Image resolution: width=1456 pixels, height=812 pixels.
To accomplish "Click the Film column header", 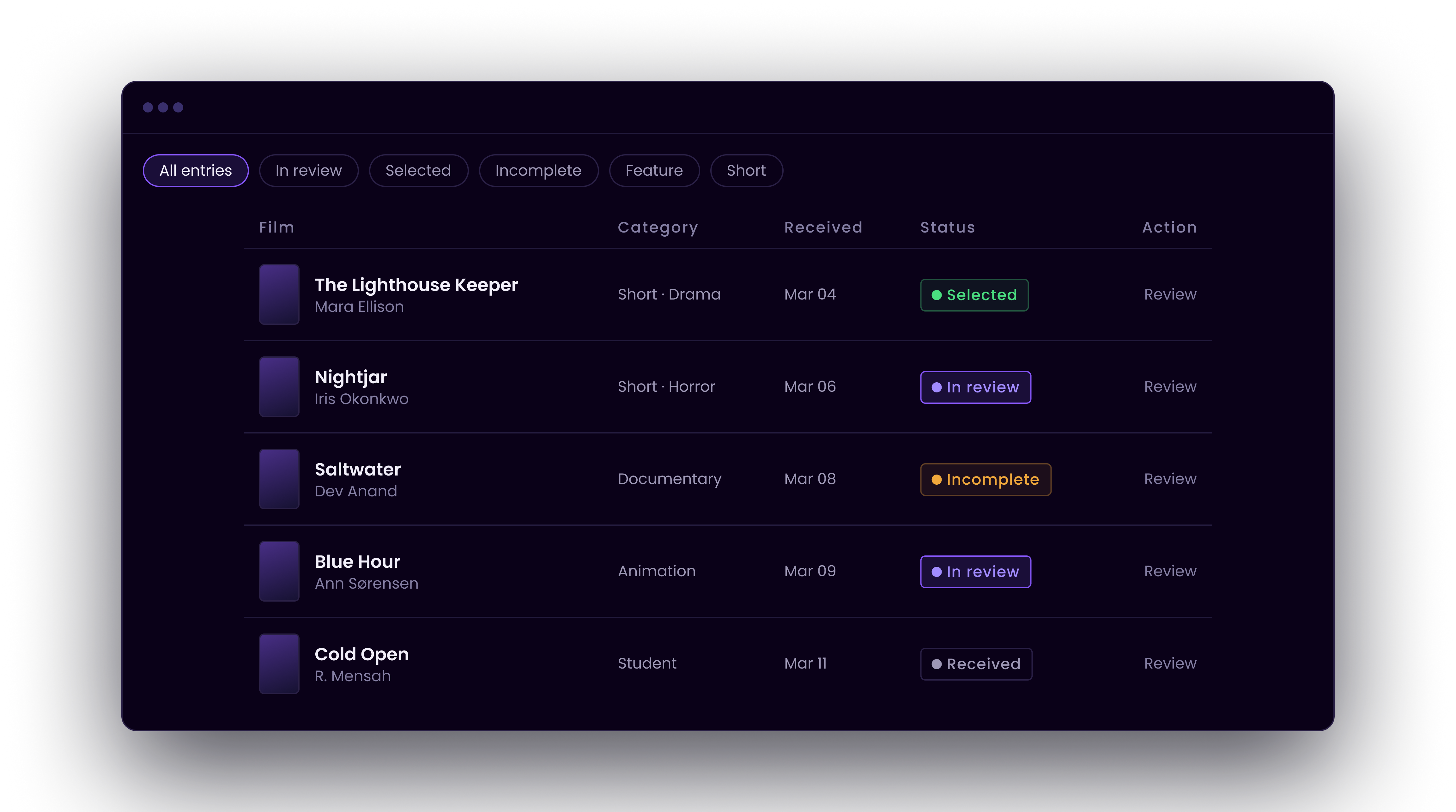I will click(276, 227).
